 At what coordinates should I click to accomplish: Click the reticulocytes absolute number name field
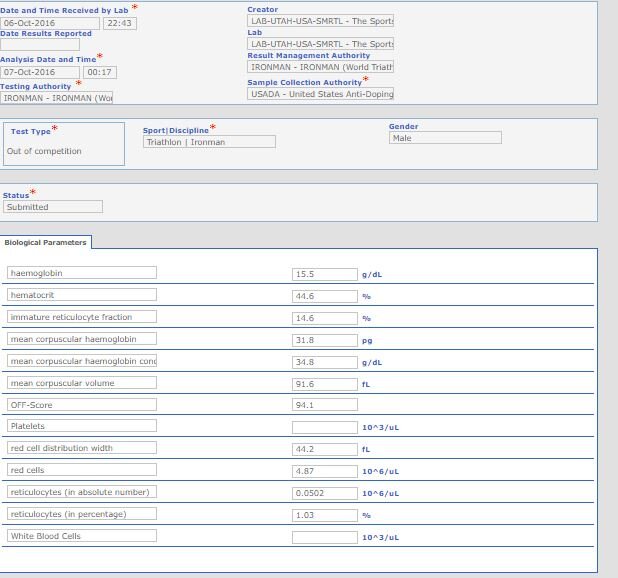(x=82, y=492)
